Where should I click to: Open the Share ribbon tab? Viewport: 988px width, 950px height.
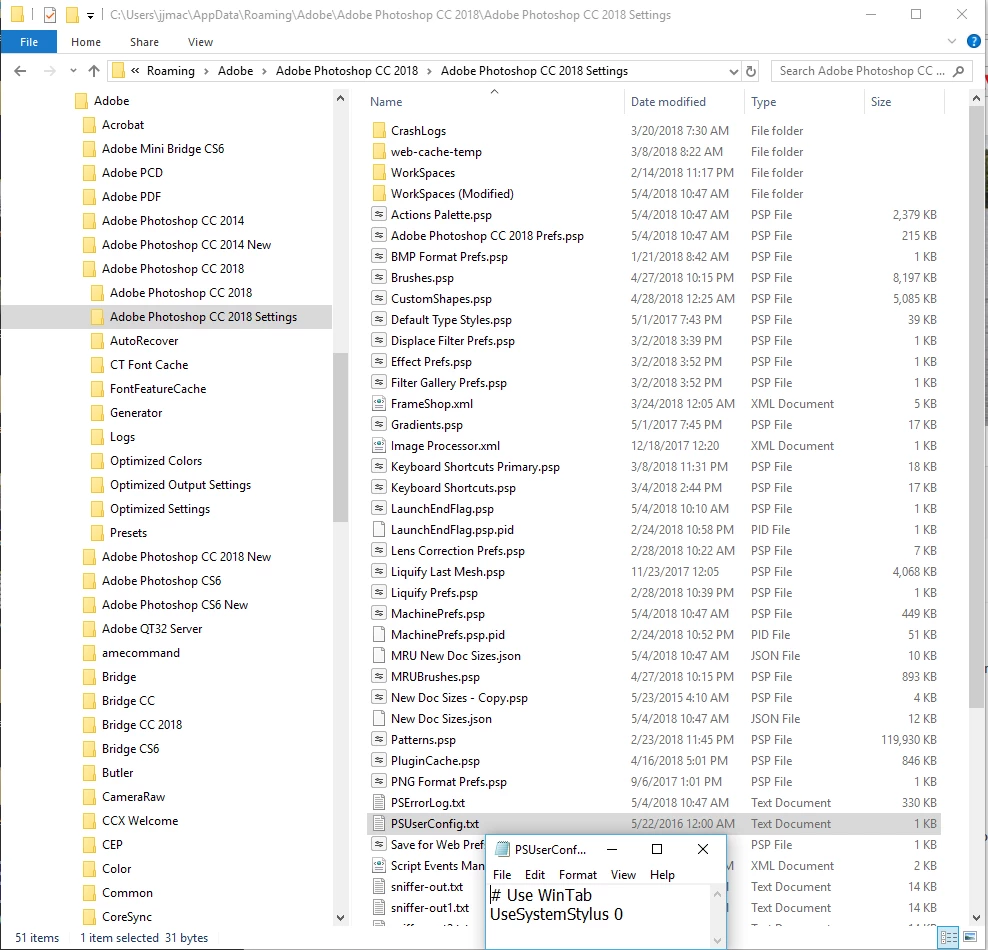pyautogui.click(x=144, y=42)
